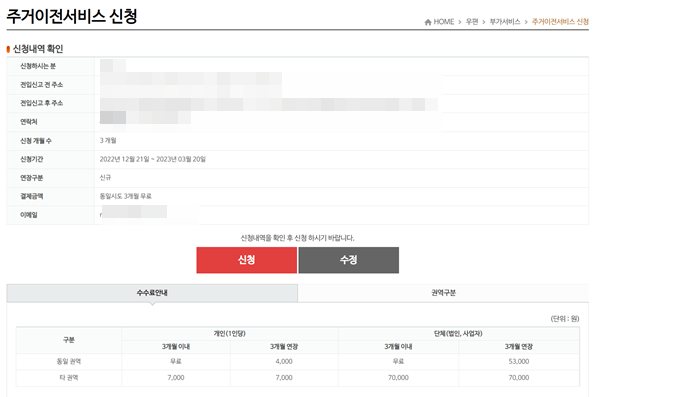Select the 전입신고 전 주소 label
Screen dimensions: 700x397
coord(42,84)
